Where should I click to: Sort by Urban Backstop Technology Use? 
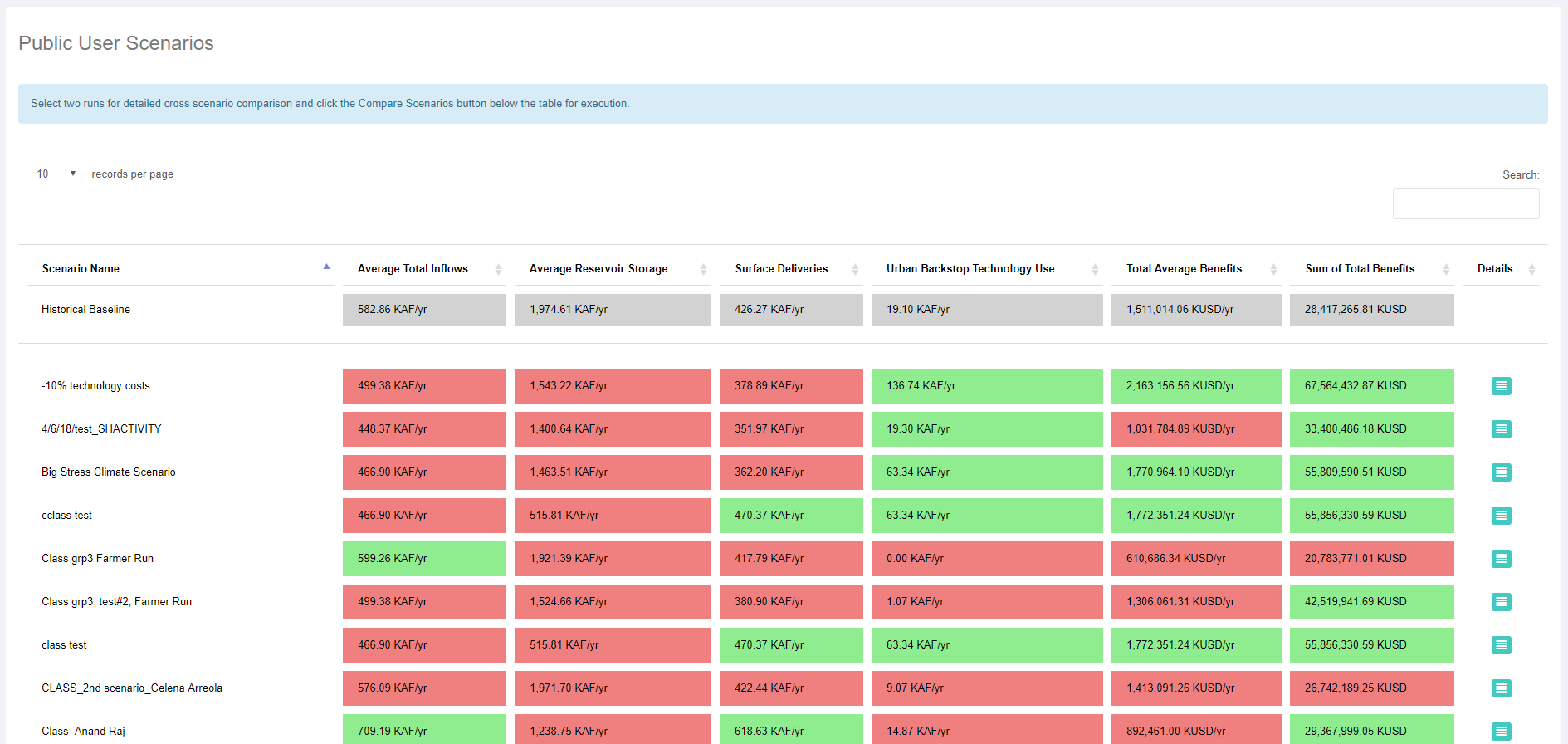click(x=987, y=268)
